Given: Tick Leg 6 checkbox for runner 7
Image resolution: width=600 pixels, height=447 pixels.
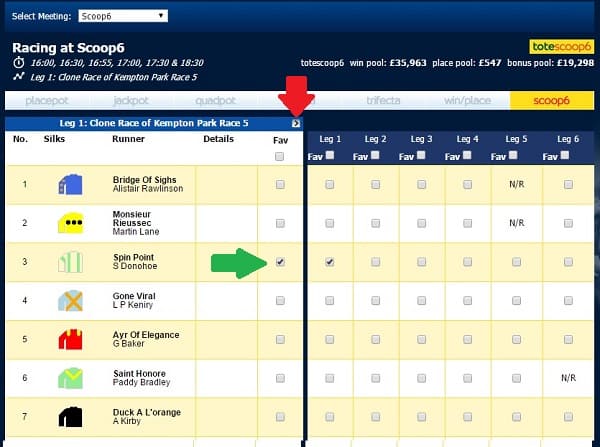Looking at the screenshot, I should click(568, 417).
